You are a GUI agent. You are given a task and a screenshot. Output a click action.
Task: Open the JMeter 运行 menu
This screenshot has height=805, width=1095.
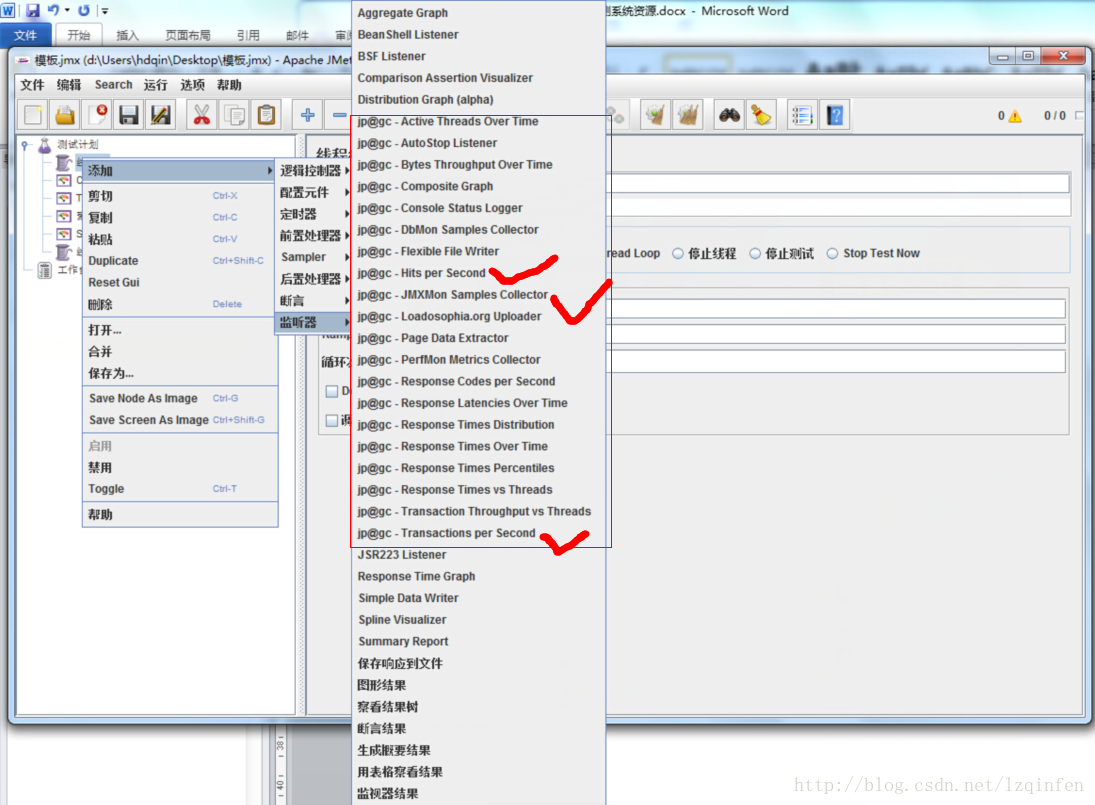(155, 85)
